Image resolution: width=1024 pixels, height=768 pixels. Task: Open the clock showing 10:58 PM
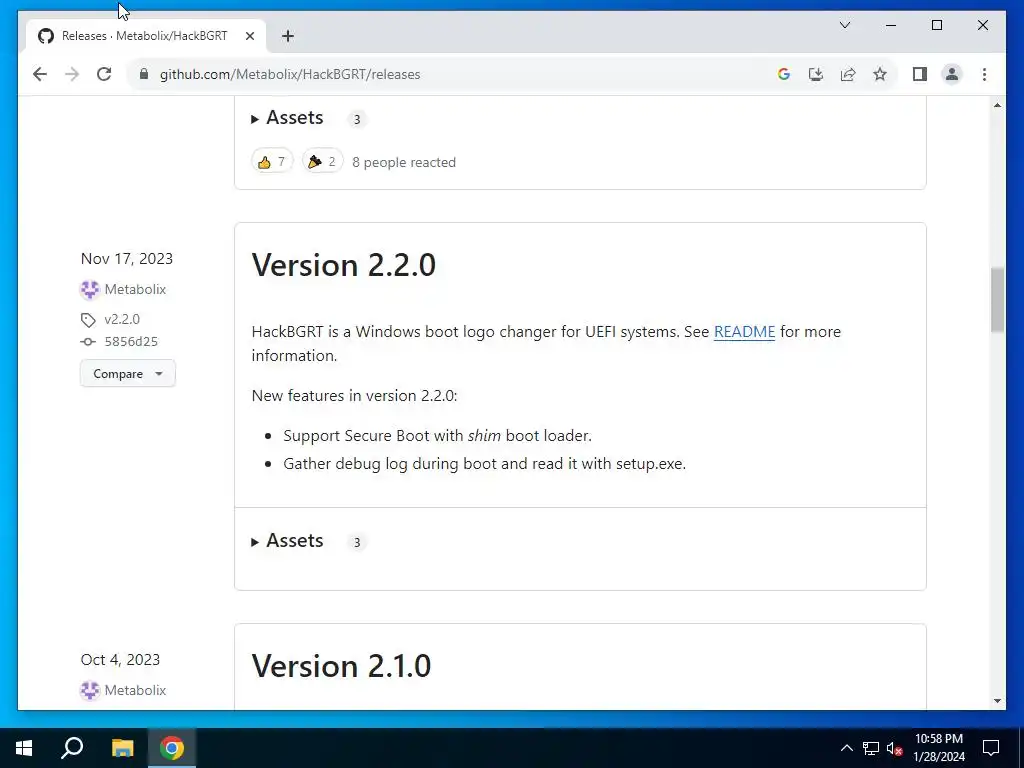point(938,748)
